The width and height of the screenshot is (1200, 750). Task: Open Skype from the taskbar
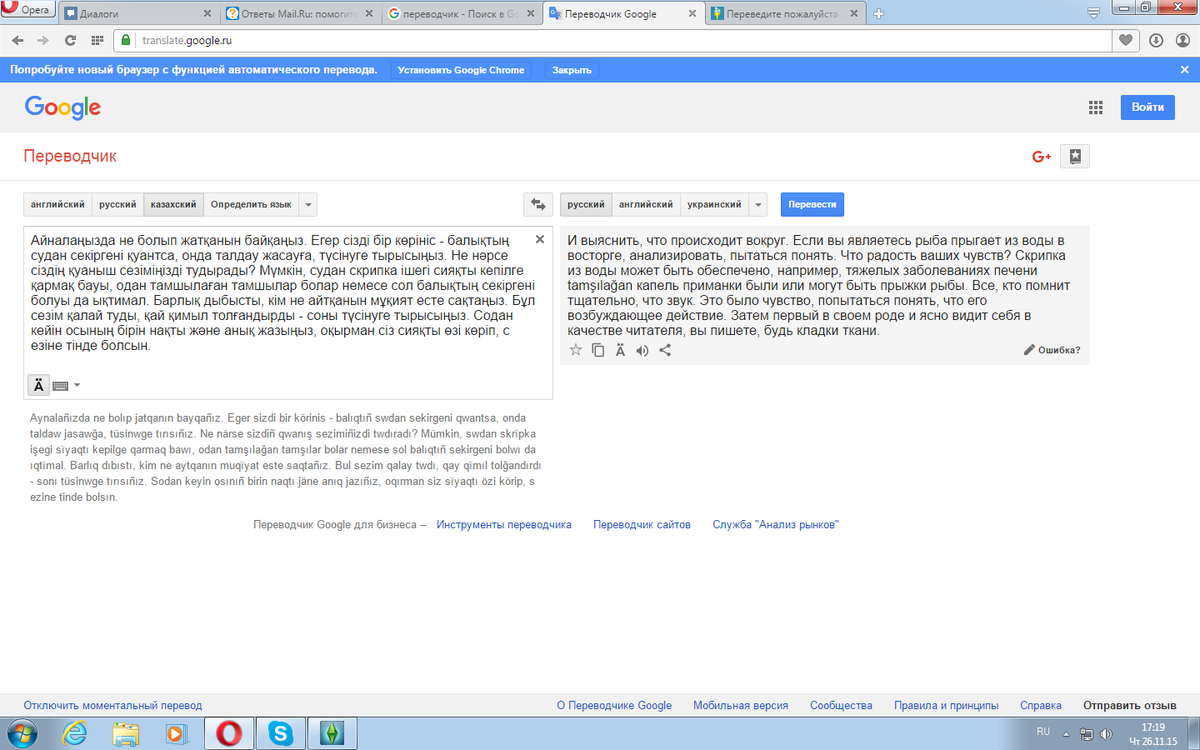pos(280,734)
